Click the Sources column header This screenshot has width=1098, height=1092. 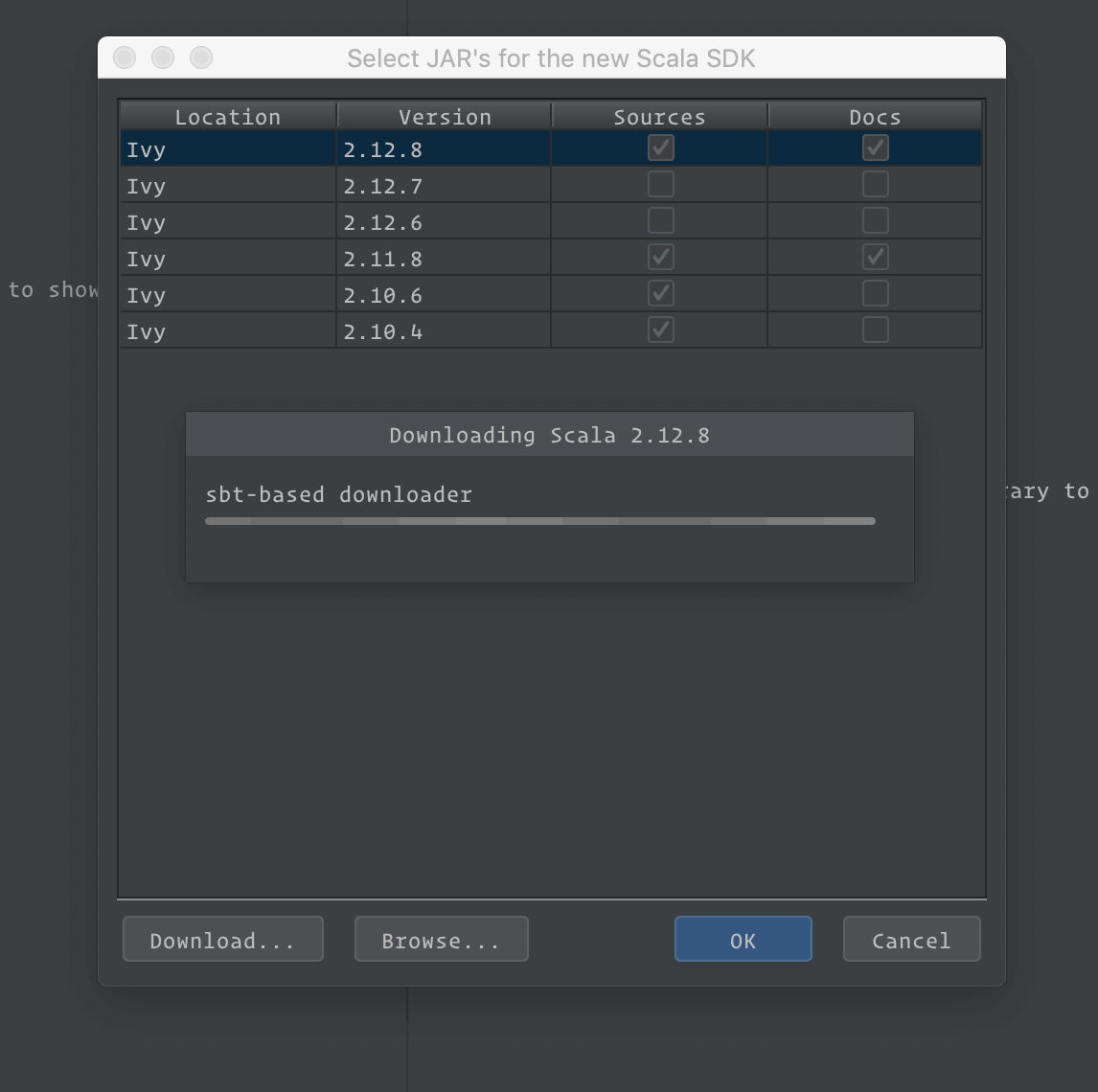click(659, 116)
